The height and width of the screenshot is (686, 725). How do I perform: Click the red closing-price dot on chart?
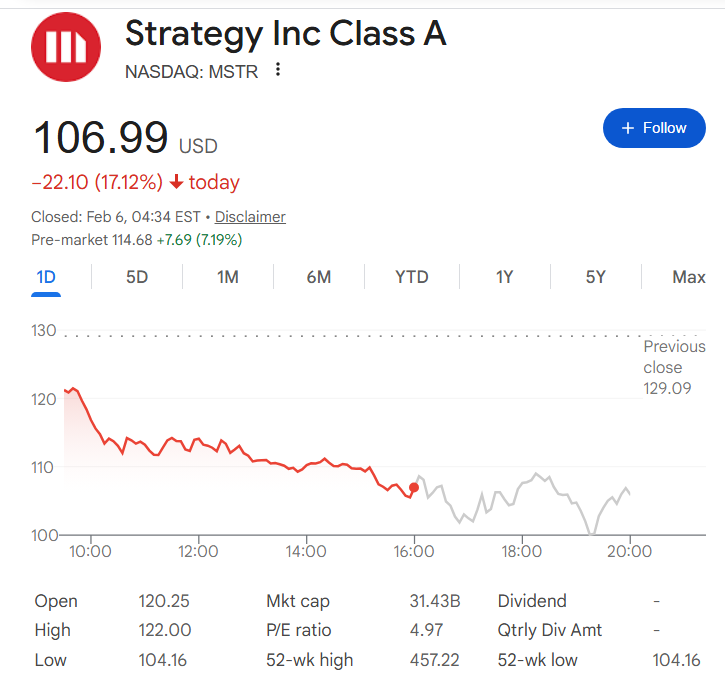(414, 487)
